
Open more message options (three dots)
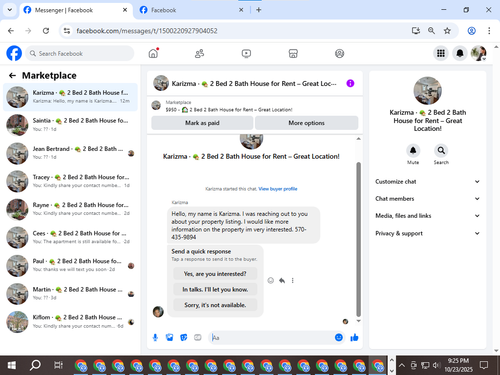click(293, 281)
